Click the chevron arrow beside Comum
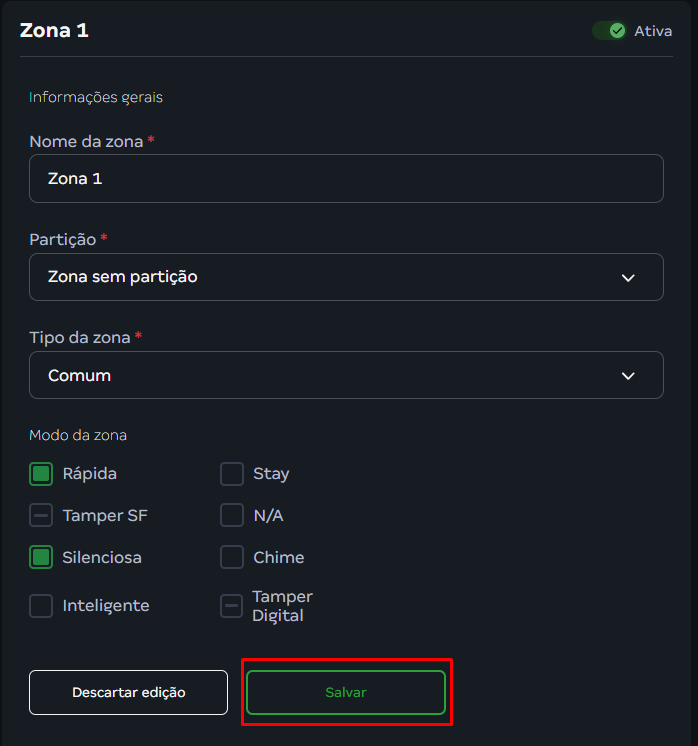The height and width of the screenshot is (746, 698). point(628,376)
